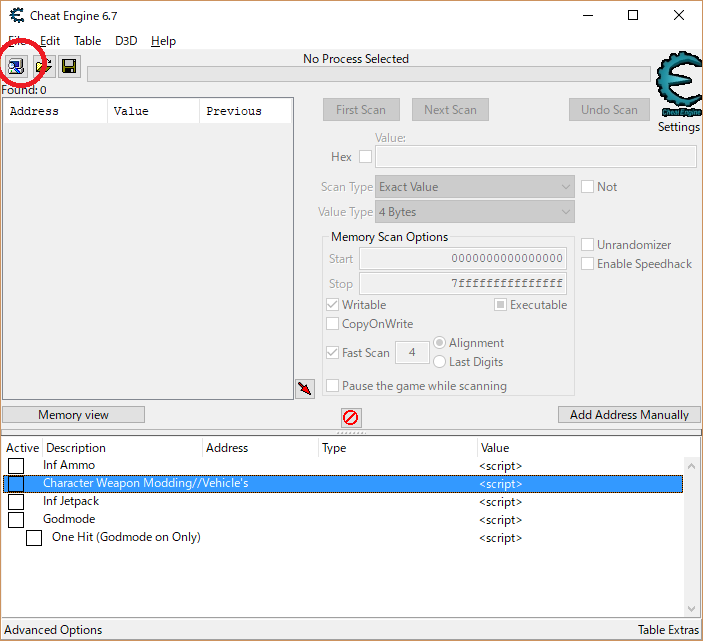The height and width of the screenshot is (641, 703).
Task: Enable Pause the game while scanning
Action: 332,385
